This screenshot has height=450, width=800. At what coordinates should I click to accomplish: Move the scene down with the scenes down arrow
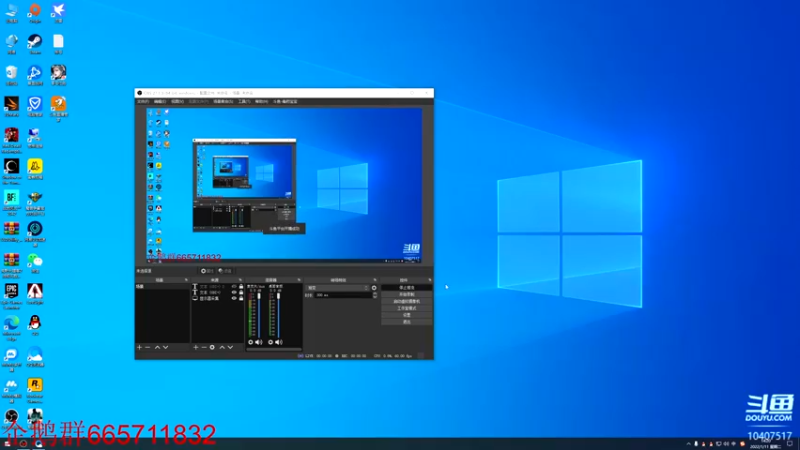pyautogui.click(x=165, y=347)
